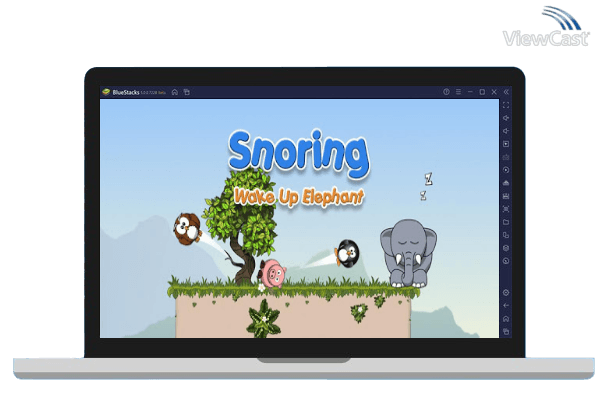Decrease volume using lower speaker icon
The width and height of the screenshot is (602, 414).
506,131
